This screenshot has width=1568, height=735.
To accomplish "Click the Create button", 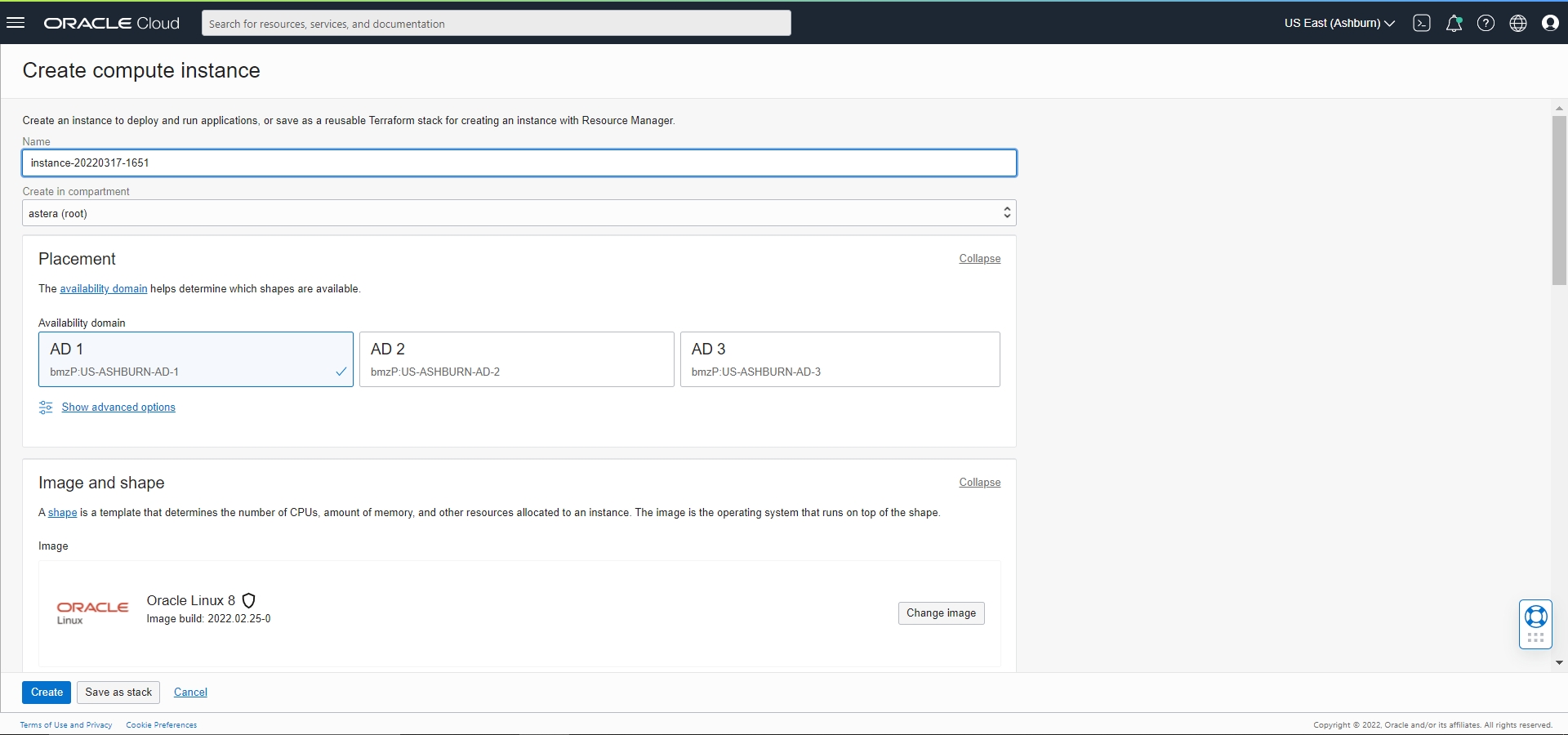I will click(x=47, y=693).
